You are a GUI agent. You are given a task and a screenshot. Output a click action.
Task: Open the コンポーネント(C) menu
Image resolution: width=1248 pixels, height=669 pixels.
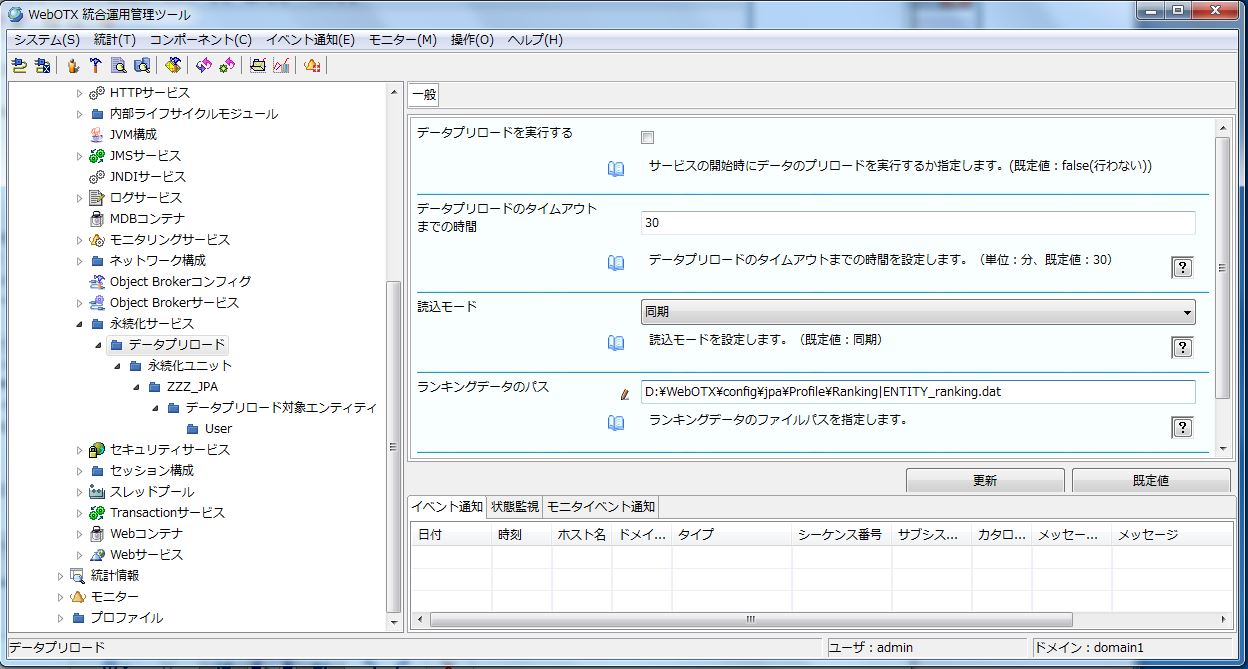(x=200, y=40)
